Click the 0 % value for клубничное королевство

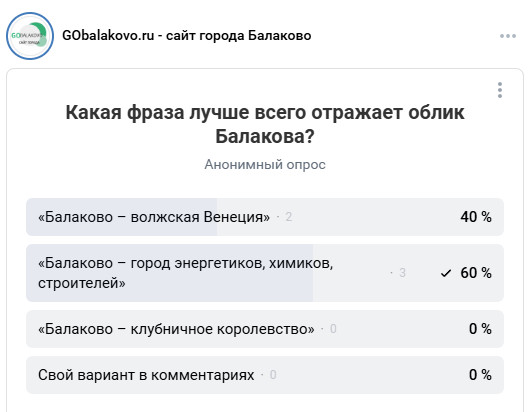click(480, 329)
